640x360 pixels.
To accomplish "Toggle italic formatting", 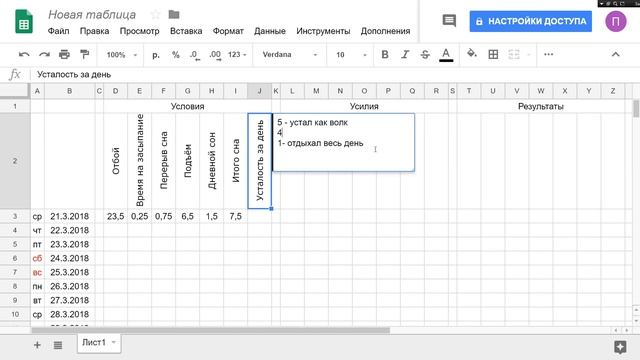I will coord(404,54).
